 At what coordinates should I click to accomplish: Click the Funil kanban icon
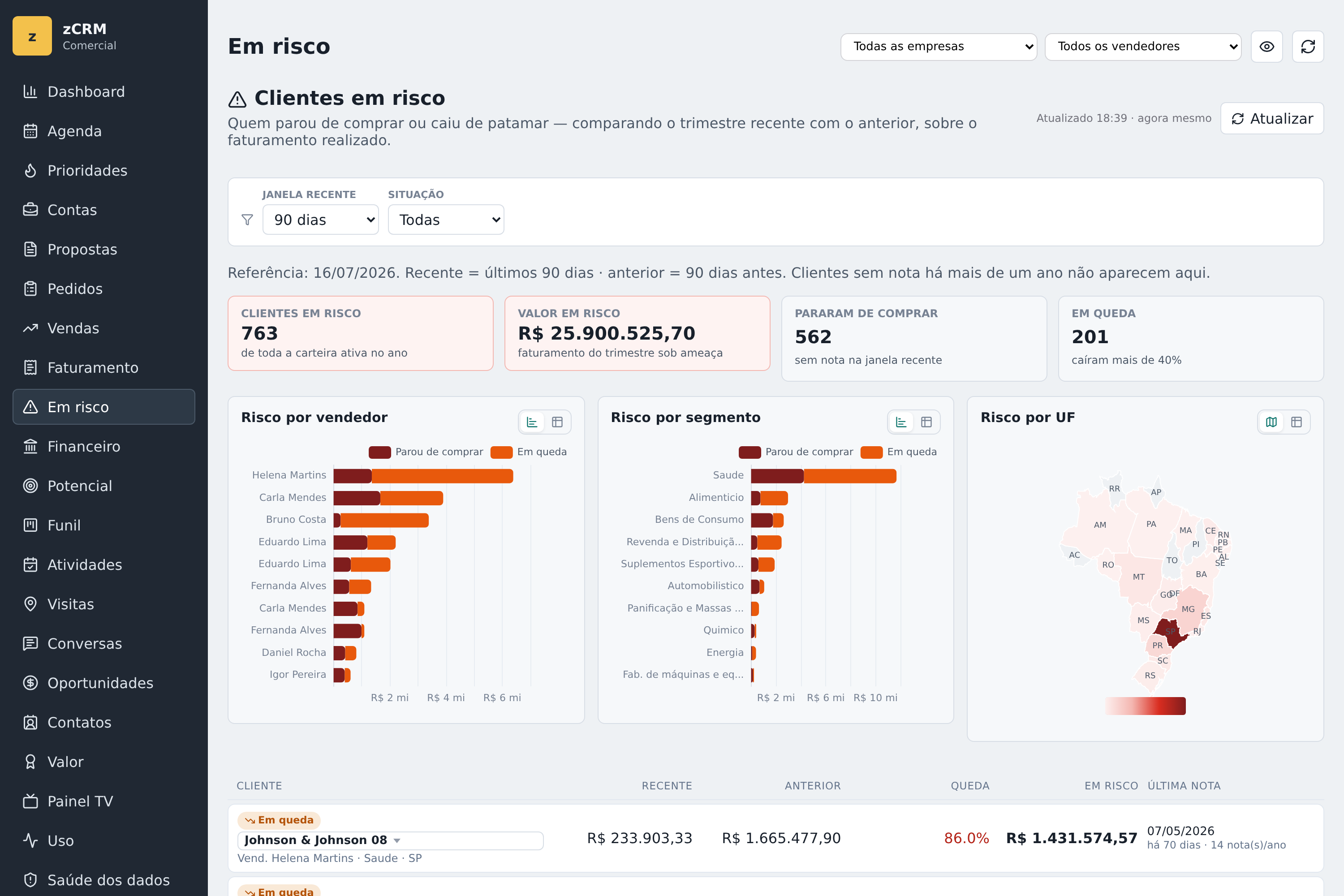tap(30, 525)
